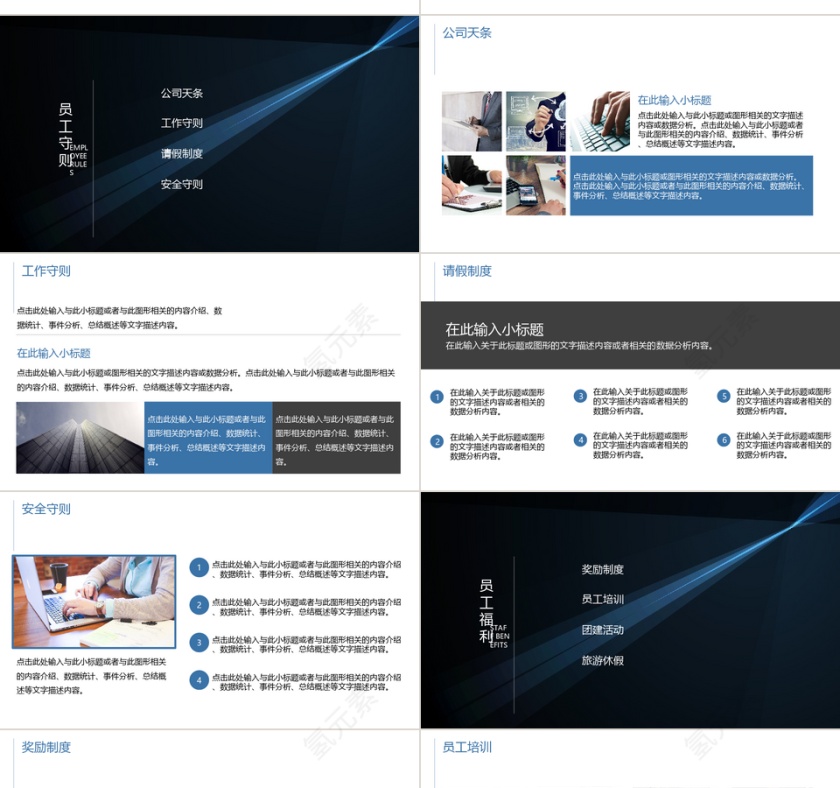Click the vertical 员工福利 title text
Screen dimensions: 840x788
pos(486,610)
